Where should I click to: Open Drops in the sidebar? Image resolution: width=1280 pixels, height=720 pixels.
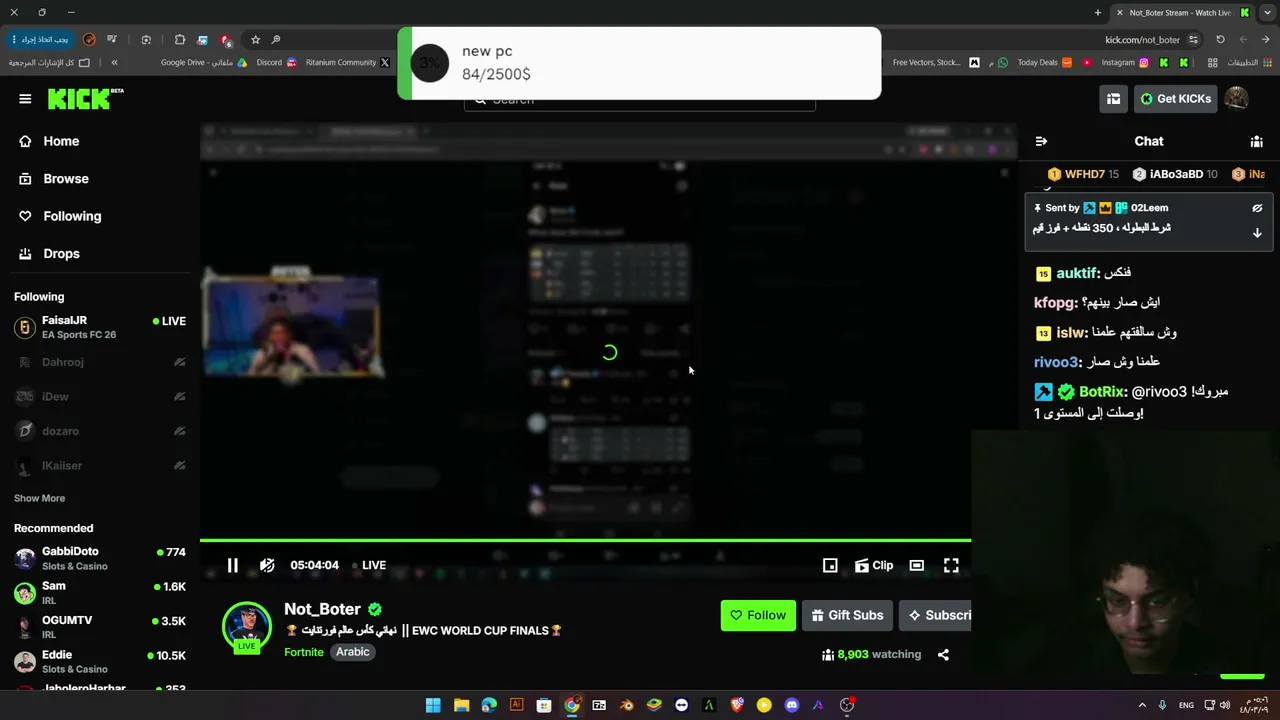pyautogui.click(x=61, y=254)
